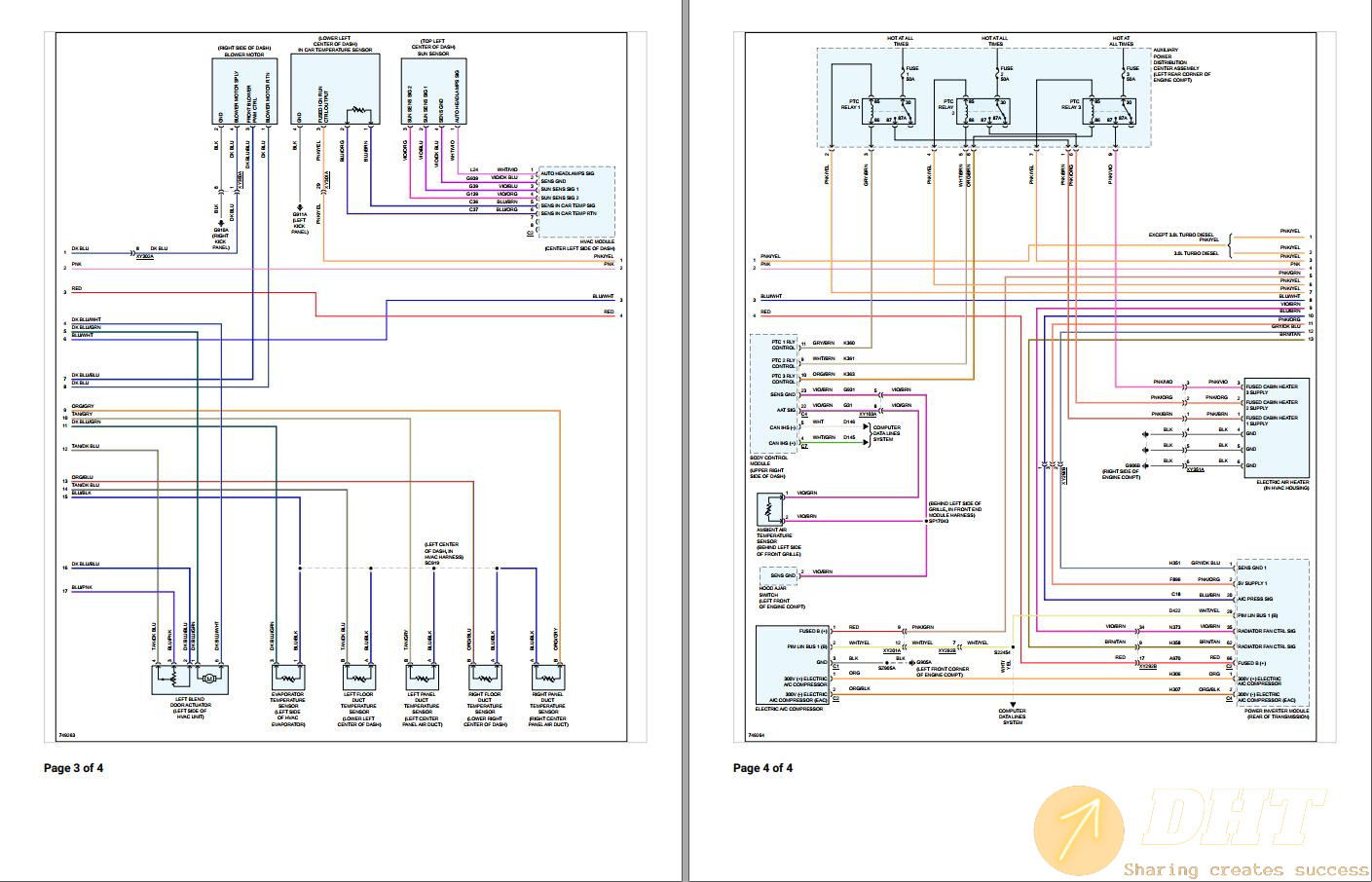Click the G906B ground label

1133,464
